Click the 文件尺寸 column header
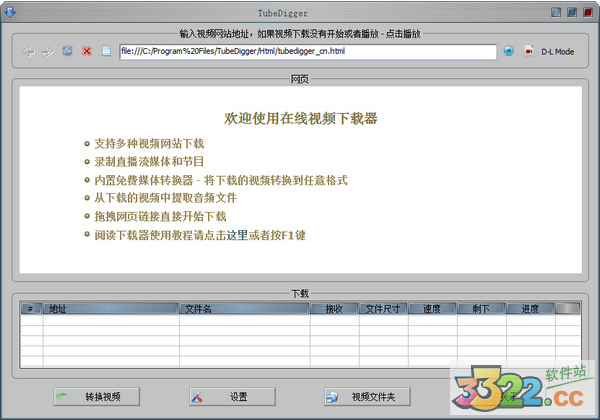This screenshot has height=420, width=600. (x=383, y=308)
